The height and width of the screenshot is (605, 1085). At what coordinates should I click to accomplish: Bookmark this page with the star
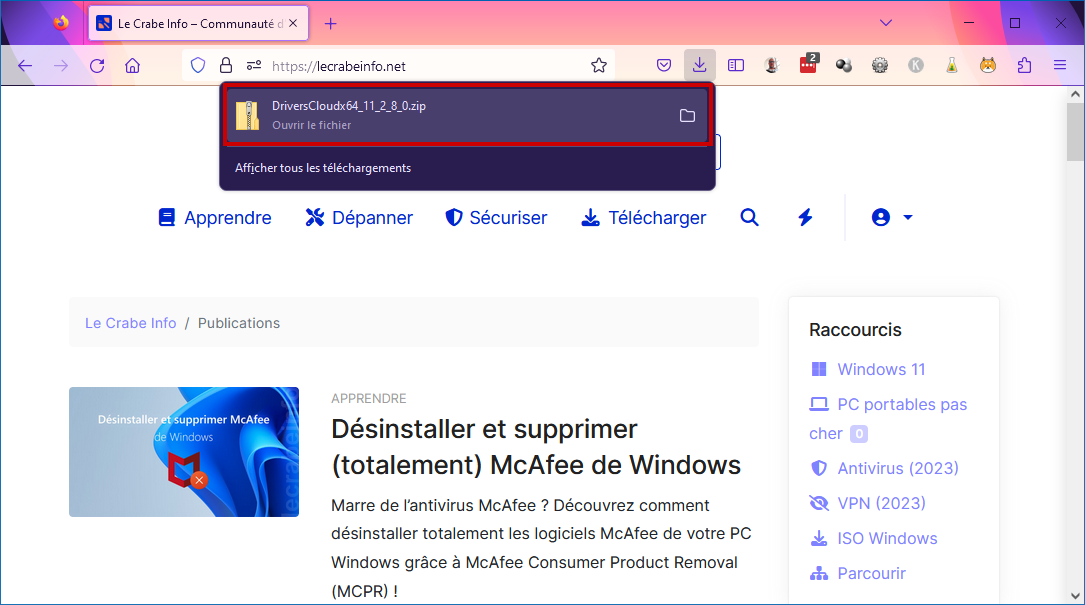(x=599, y=66)
